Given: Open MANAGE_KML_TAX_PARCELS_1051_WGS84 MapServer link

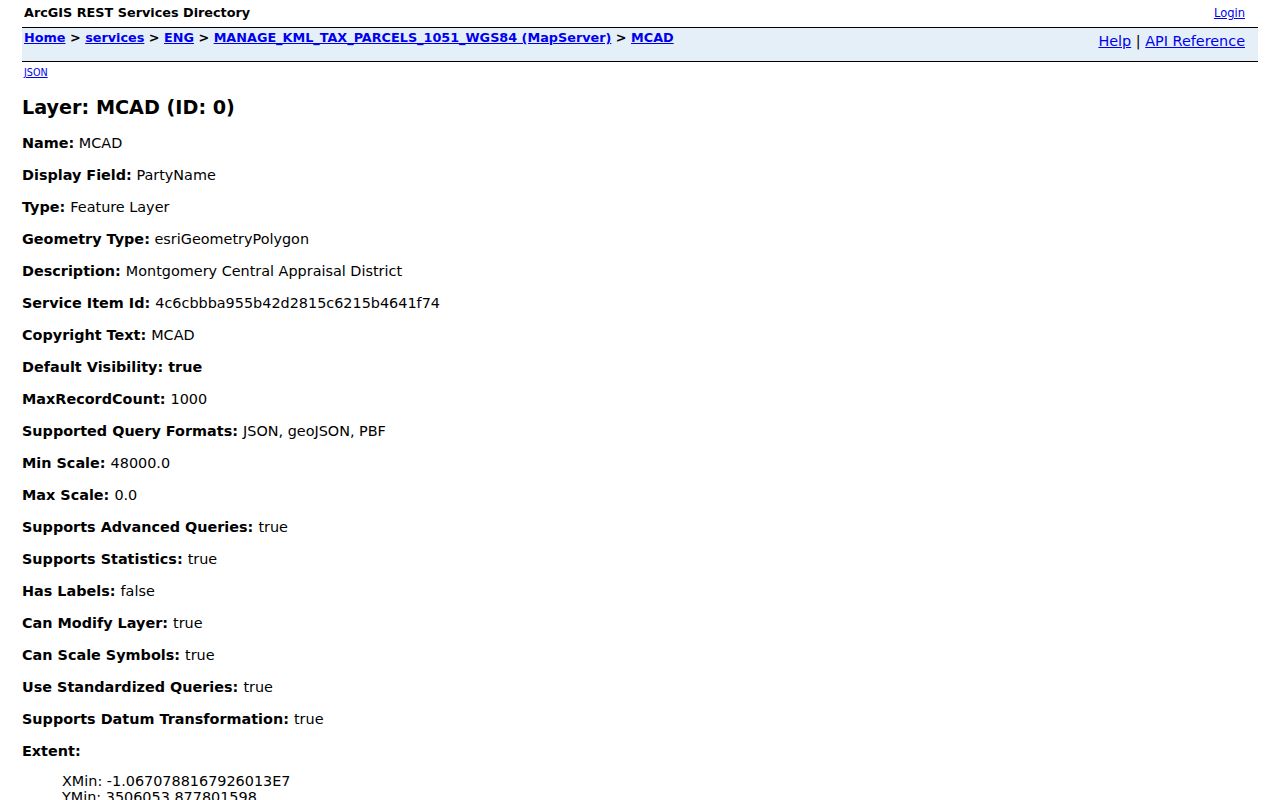Looking at the screenshot, I should pyautogui.click(x=412, y=38).
